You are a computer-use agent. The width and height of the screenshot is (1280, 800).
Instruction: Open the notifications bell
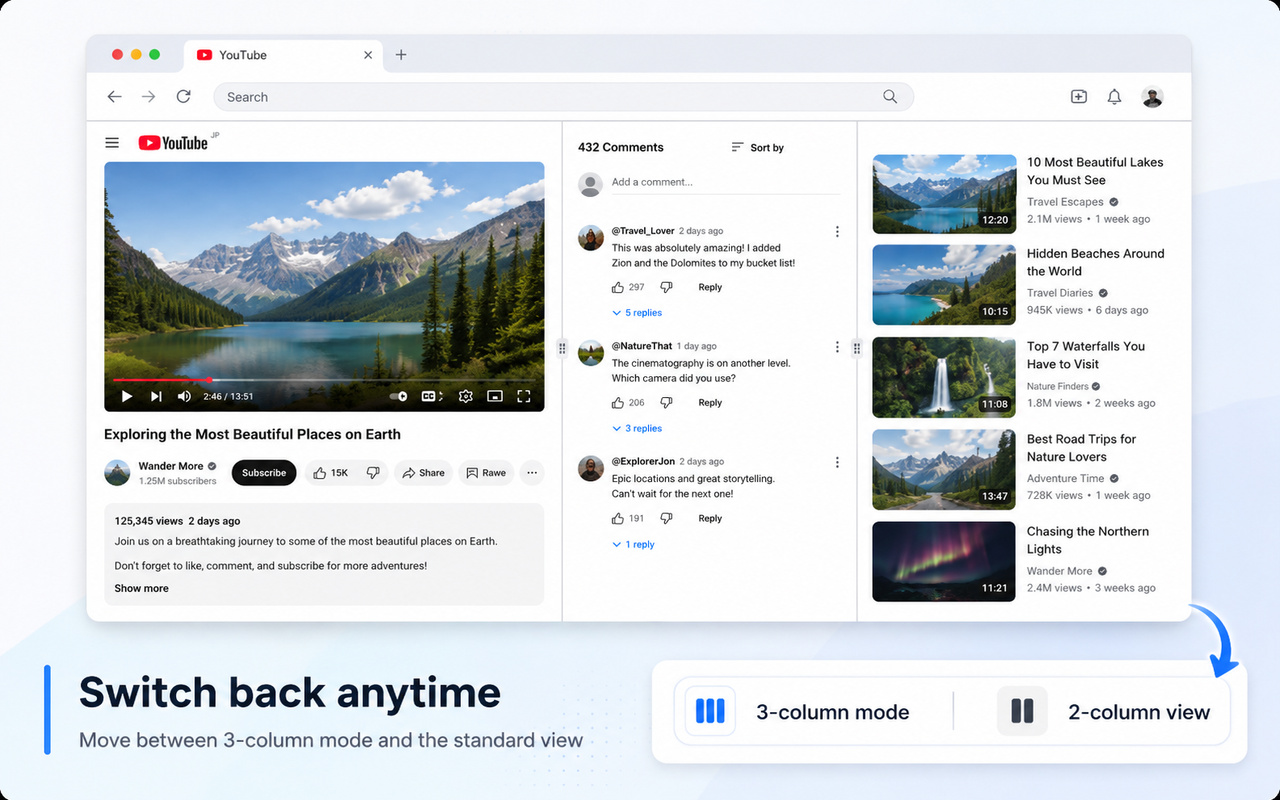pos(1114,97)
